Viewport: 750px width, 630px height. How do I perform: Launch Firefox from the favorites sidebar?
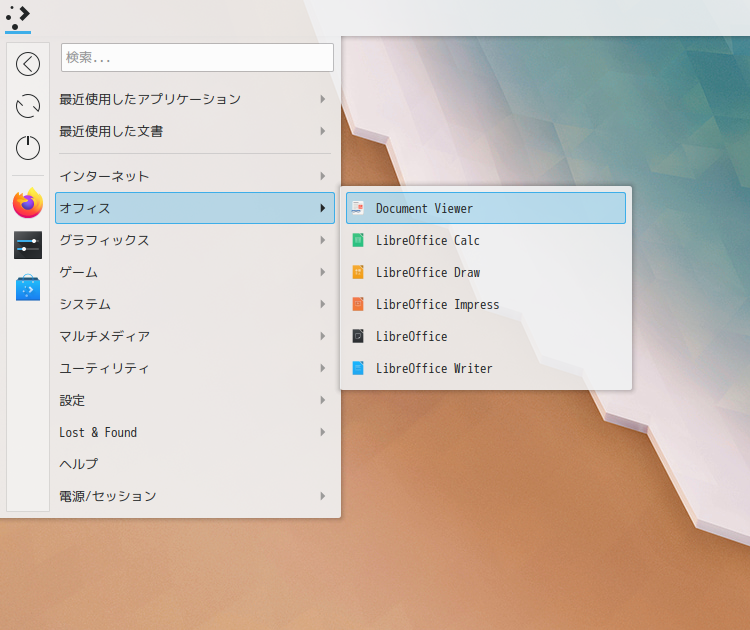click(x=28, y=203)
